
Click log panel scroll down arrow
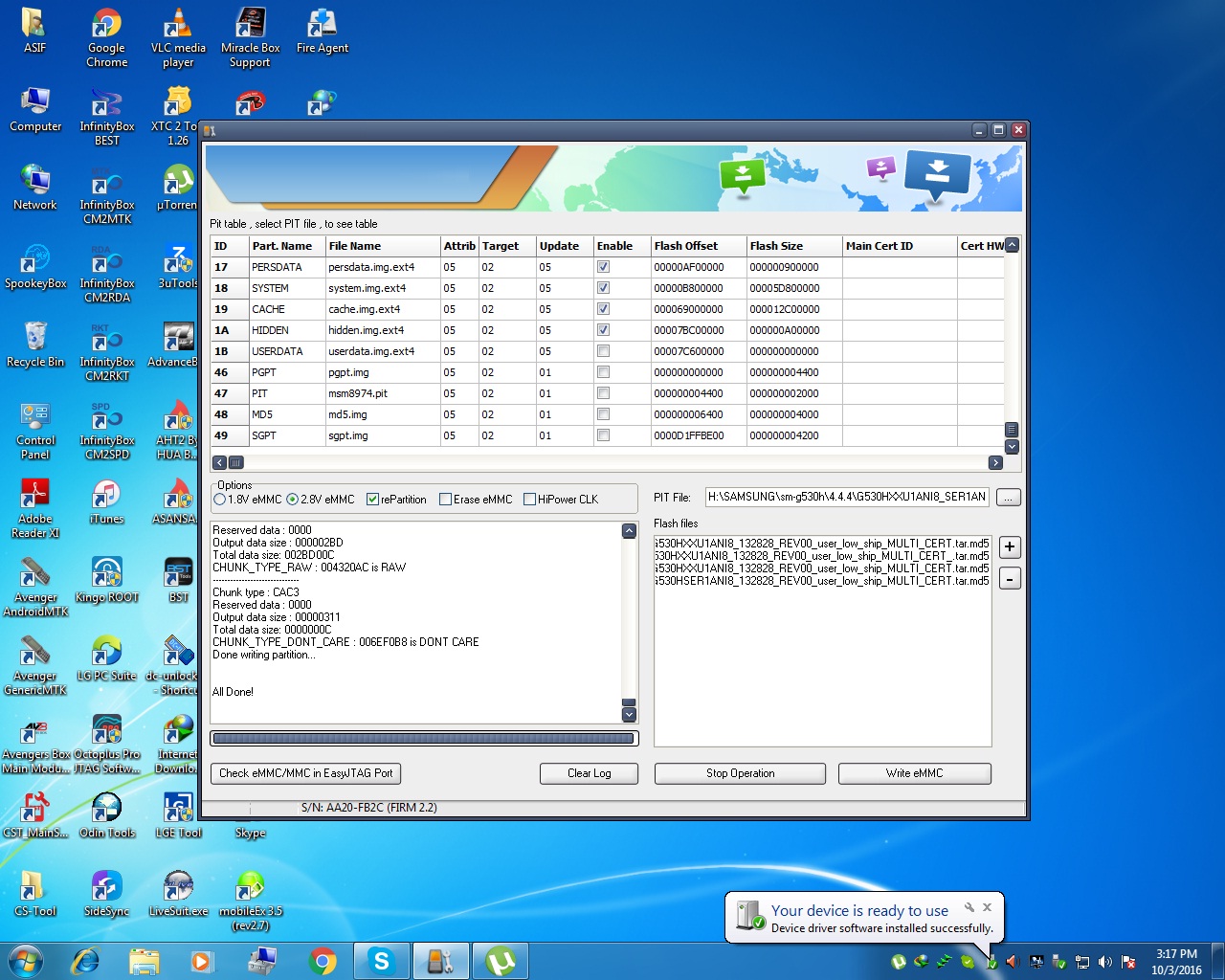tap(629, 715)
